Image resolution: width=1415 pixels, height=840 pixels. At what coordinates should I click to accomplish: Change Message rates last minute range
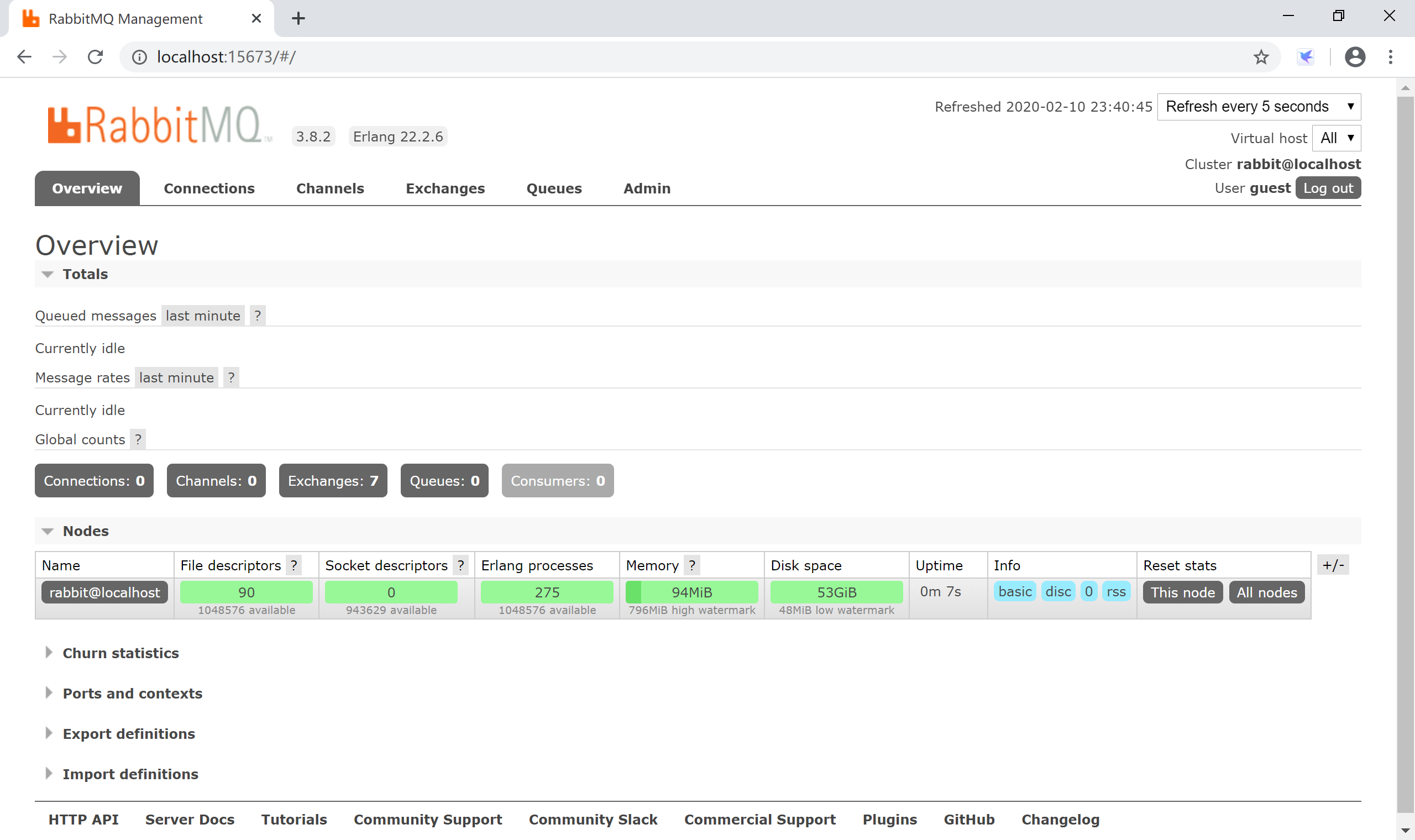pos(176,377)
